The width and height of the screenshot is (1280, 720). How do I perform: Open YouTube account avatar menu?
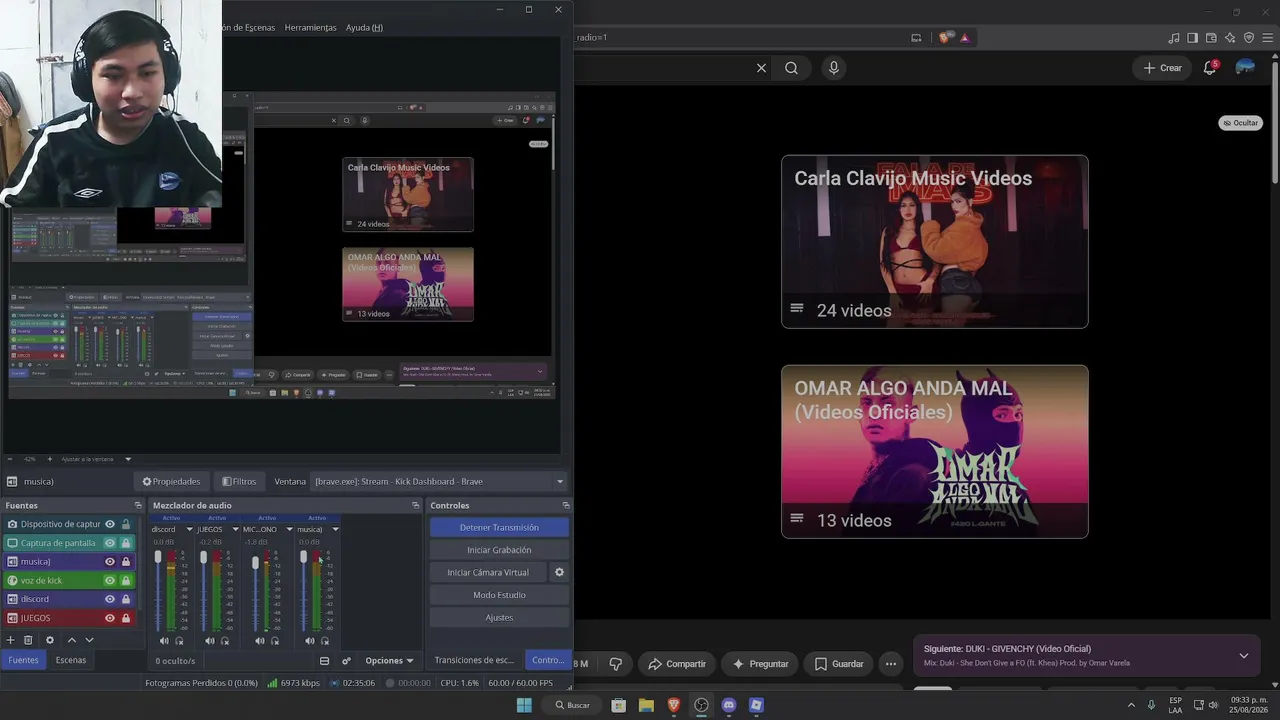click(1245, 67)
